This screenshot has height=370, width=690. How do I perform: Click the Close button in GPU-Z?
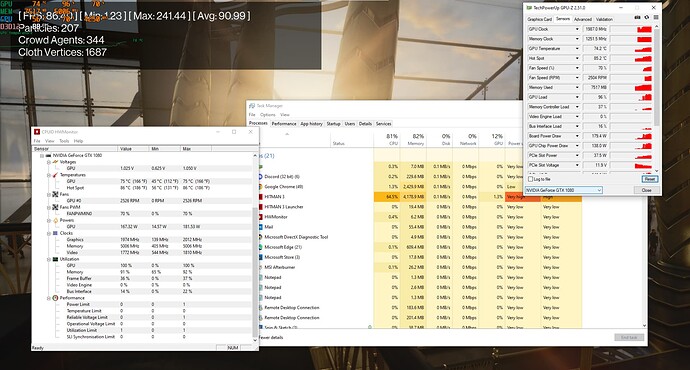coord(646,190)
